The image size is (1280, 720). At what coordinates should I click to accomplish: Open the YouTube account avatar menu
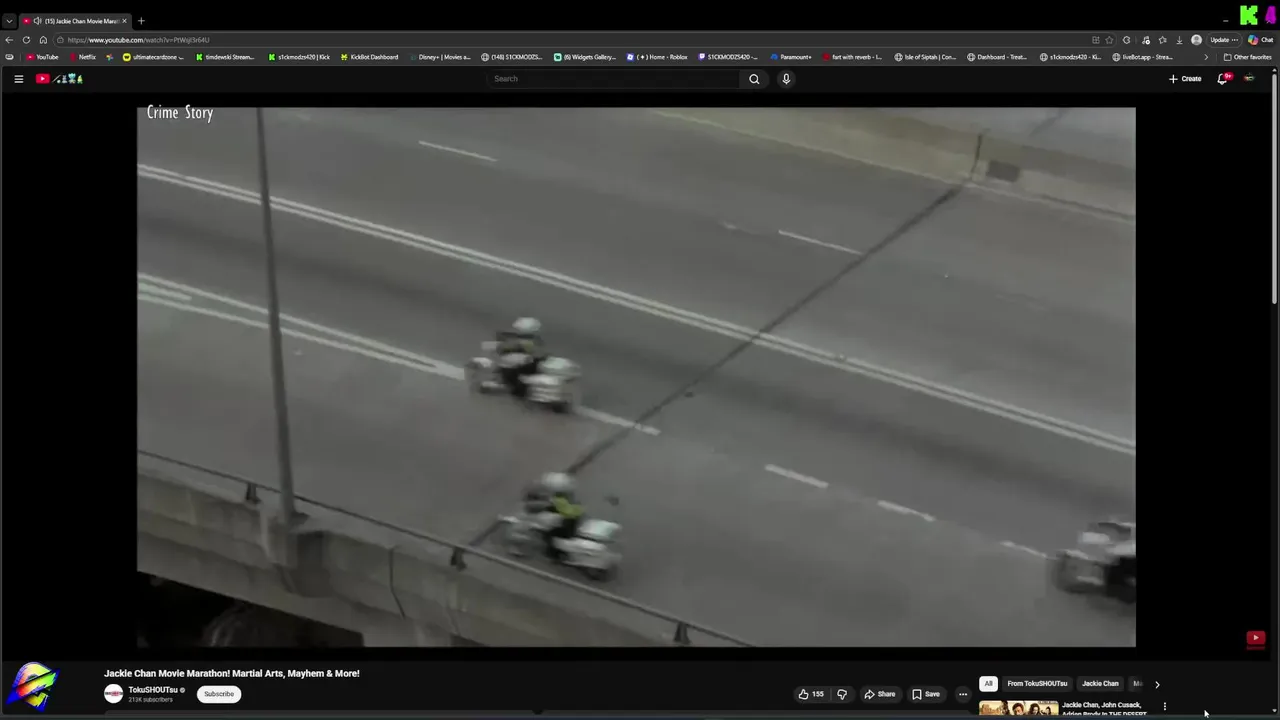(x=1249, y=79)
